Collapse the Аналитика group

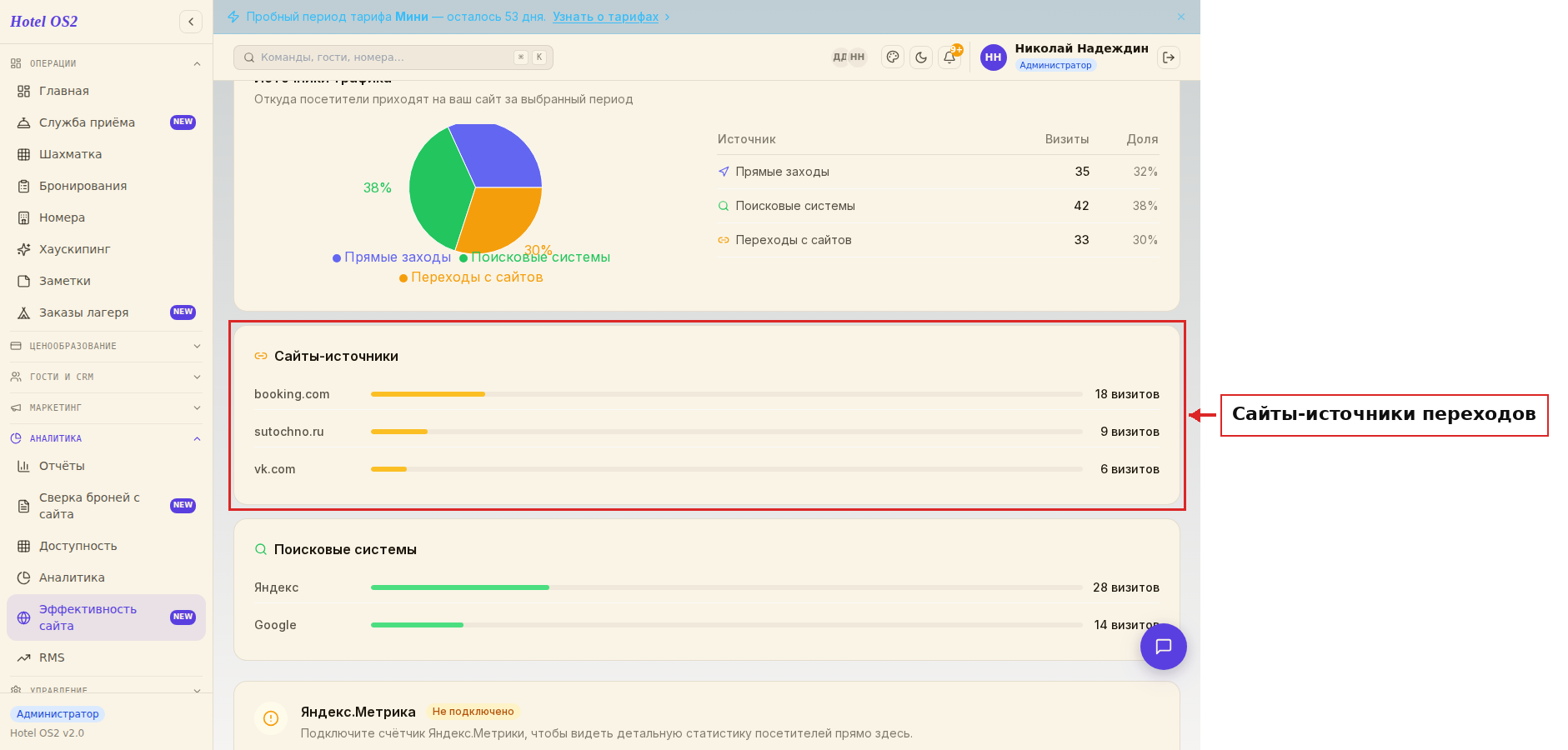click(106, 438)
